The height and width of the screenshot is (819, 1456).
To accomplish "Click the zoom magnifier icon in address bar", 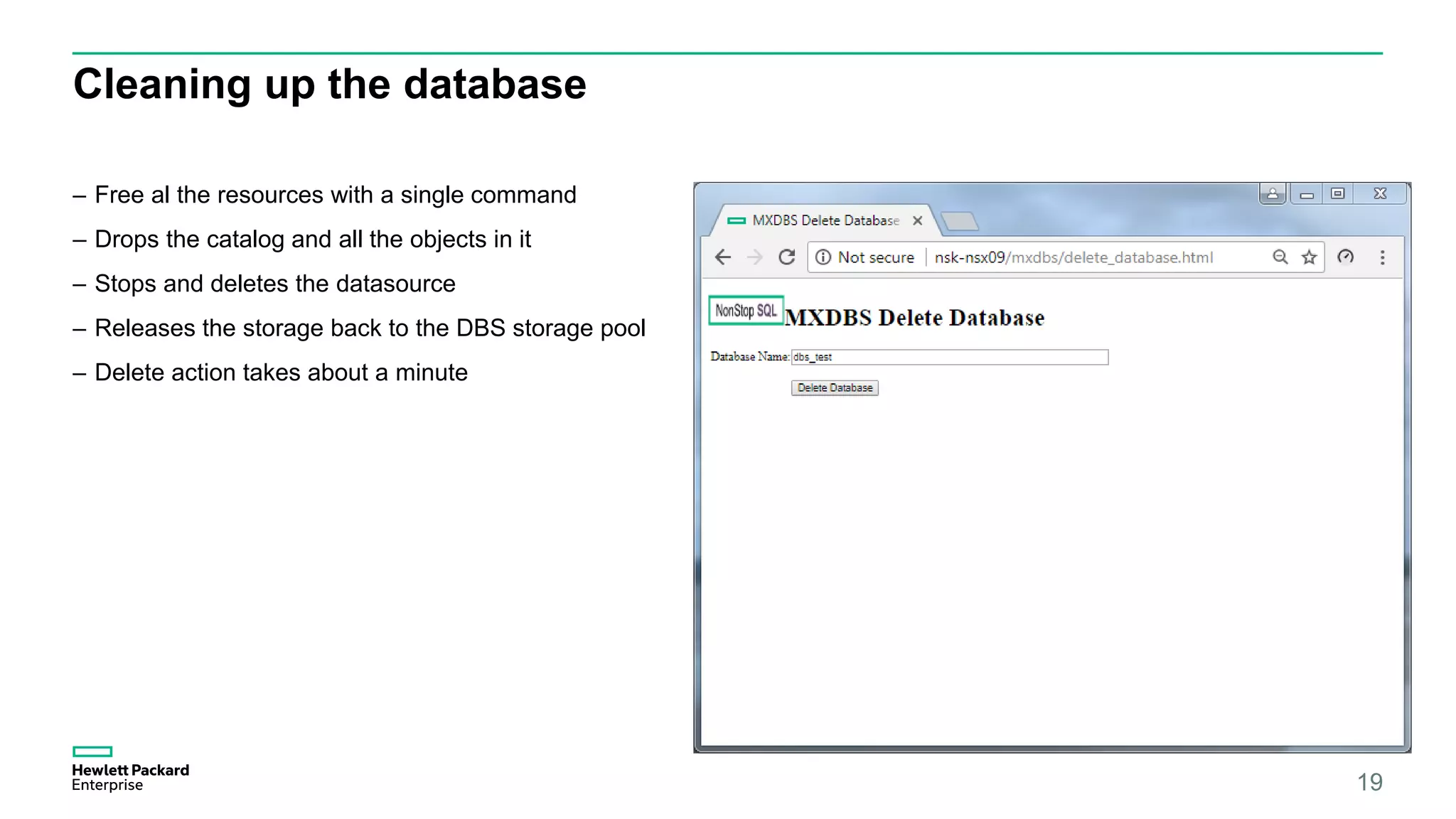I will point(1280,257).
